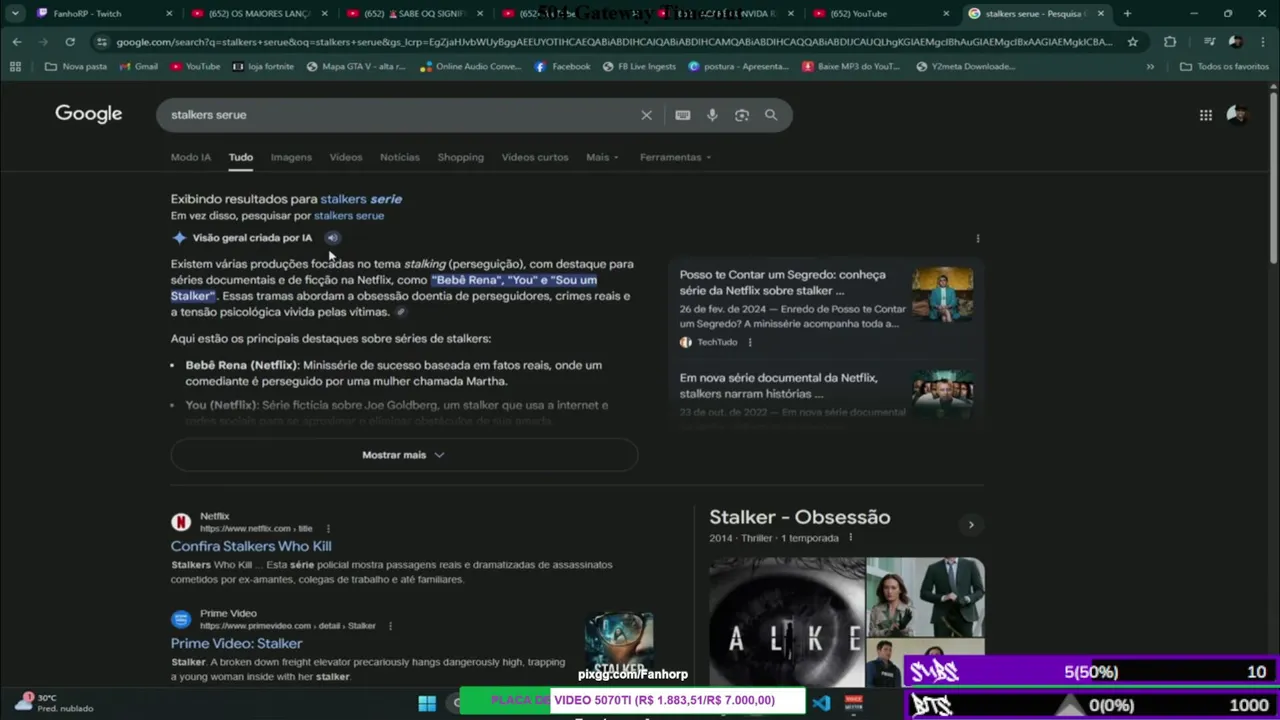Open the Online Audio Converter bookmark
1280x720 pixels.
[471, 67]
